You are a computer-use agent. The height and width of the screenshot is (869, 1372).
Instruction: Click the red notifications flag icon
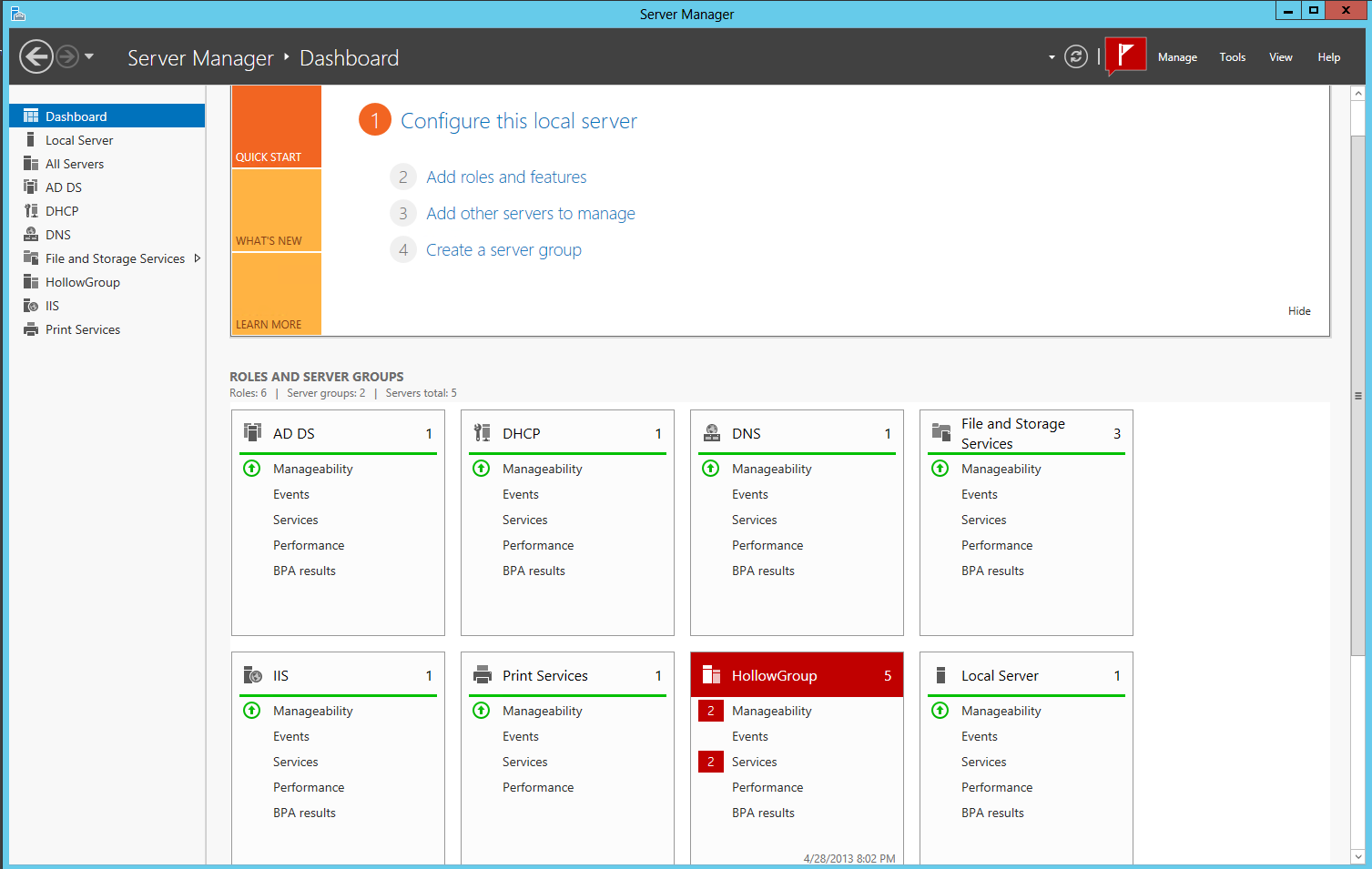[1125, 56]
